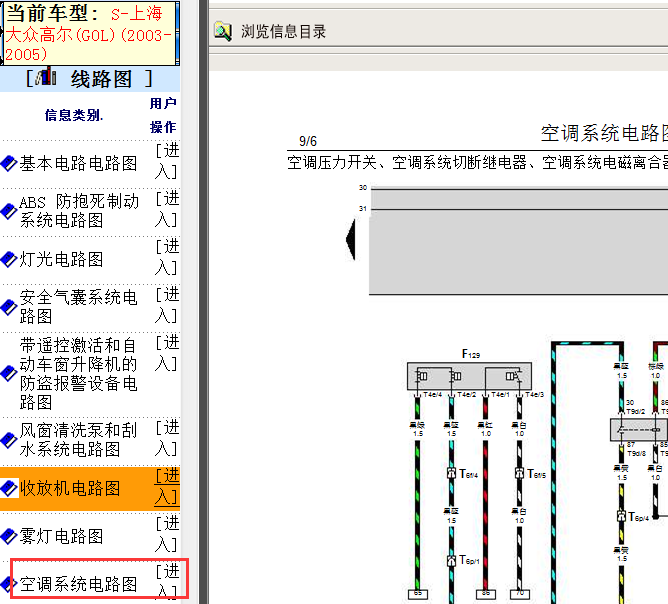Click the T6f/5 connector symbol
The height and width of the screenshot is (604, 668).
[519, 473]
